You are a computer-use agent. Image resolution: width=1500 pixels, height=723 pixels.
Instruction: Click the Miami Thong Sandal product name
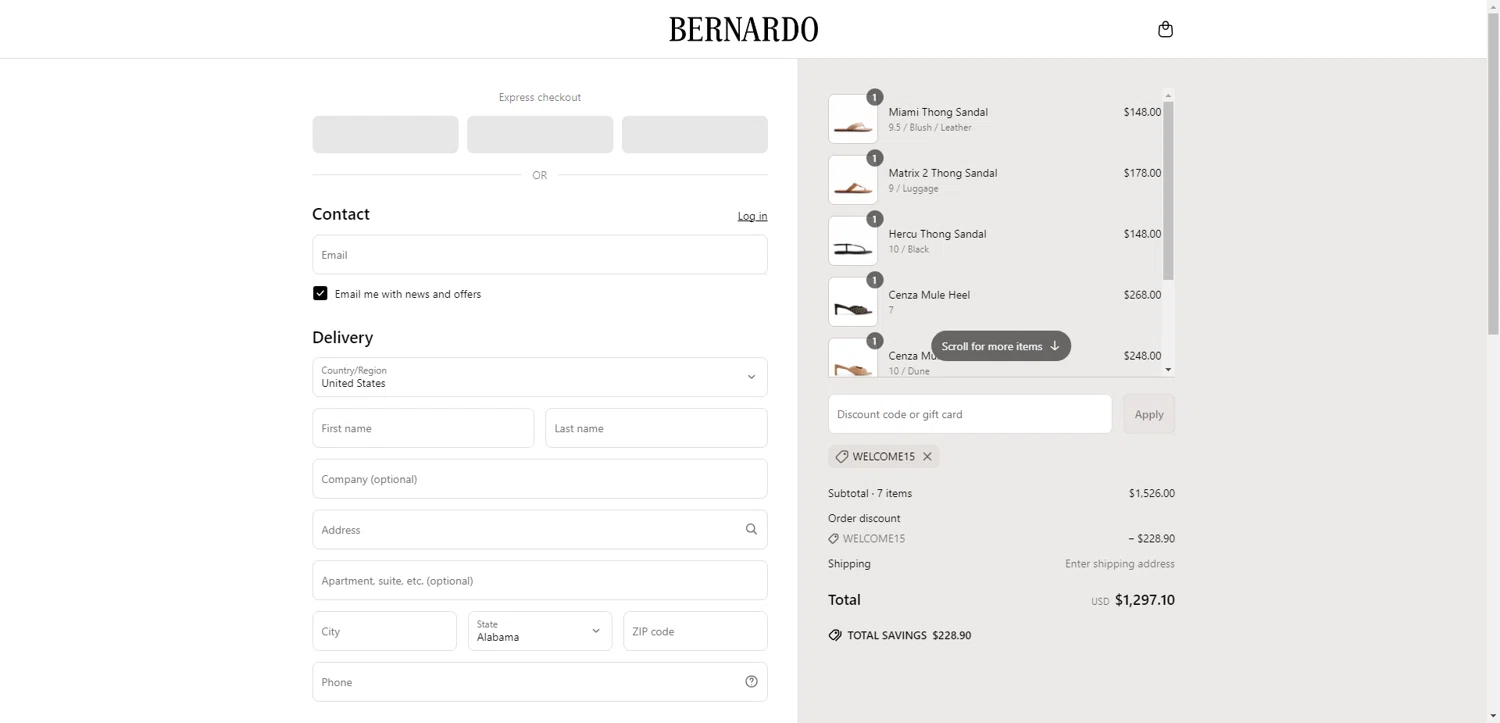pyautogui.click(x=938, y=112)
